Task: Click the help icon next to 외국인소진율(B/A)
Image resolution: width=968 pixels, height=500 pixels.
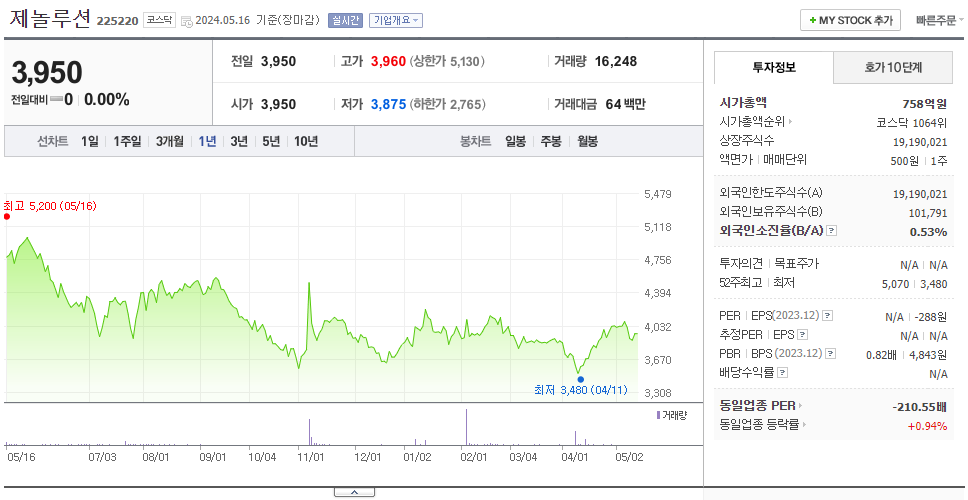Action: point(832,231)
